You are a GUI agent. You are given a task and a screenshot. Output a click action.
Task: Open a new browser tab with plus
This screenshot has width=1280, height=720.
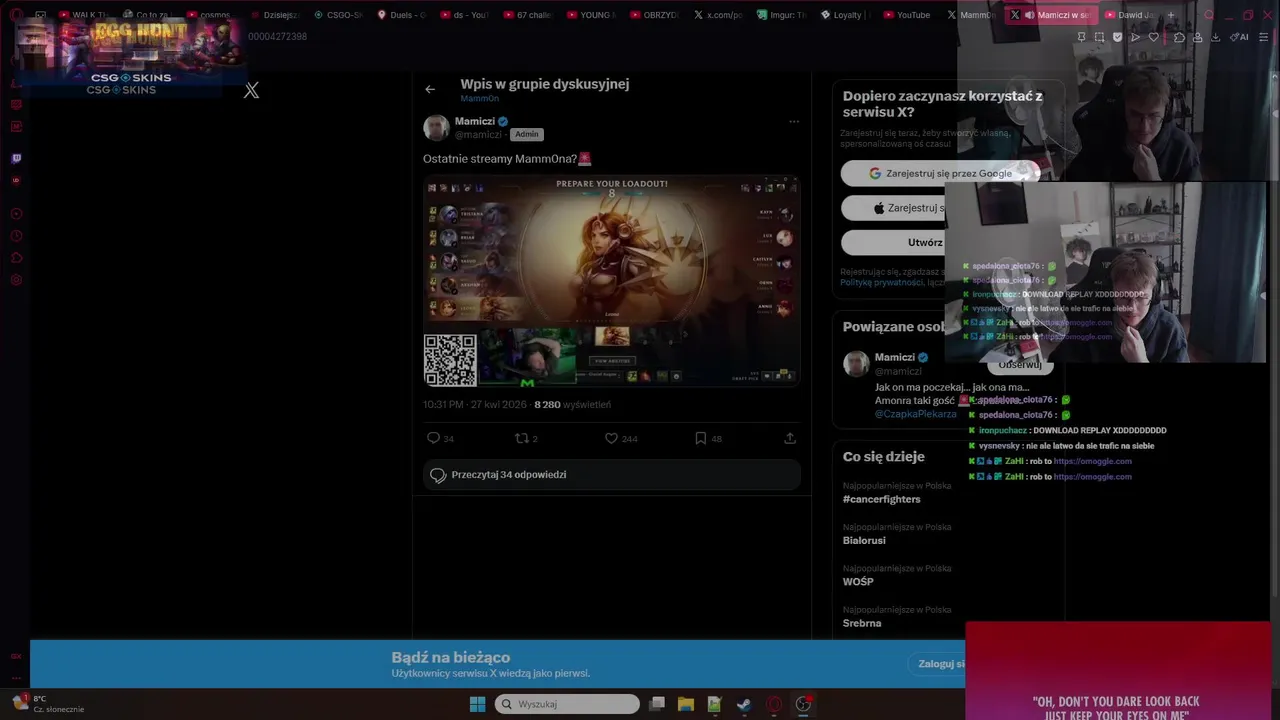[x=1171, y=15]
